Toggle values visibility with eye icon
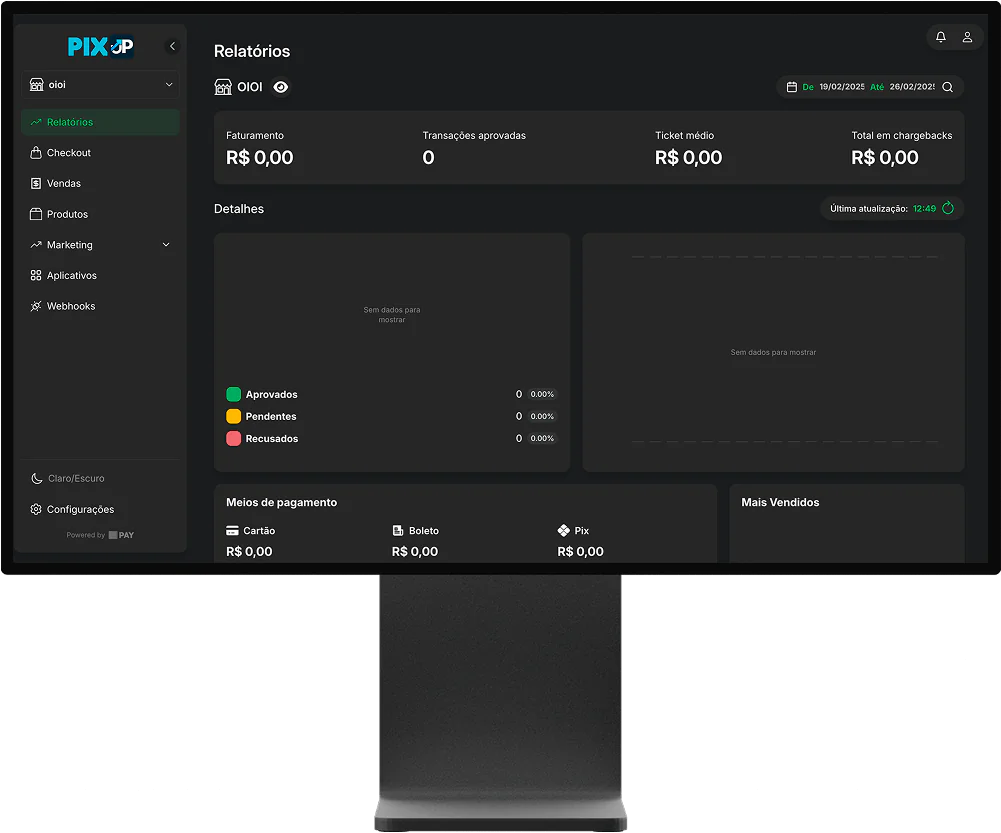The height and width of the screenshot is (833, 1001). click(x=281, y=87)
